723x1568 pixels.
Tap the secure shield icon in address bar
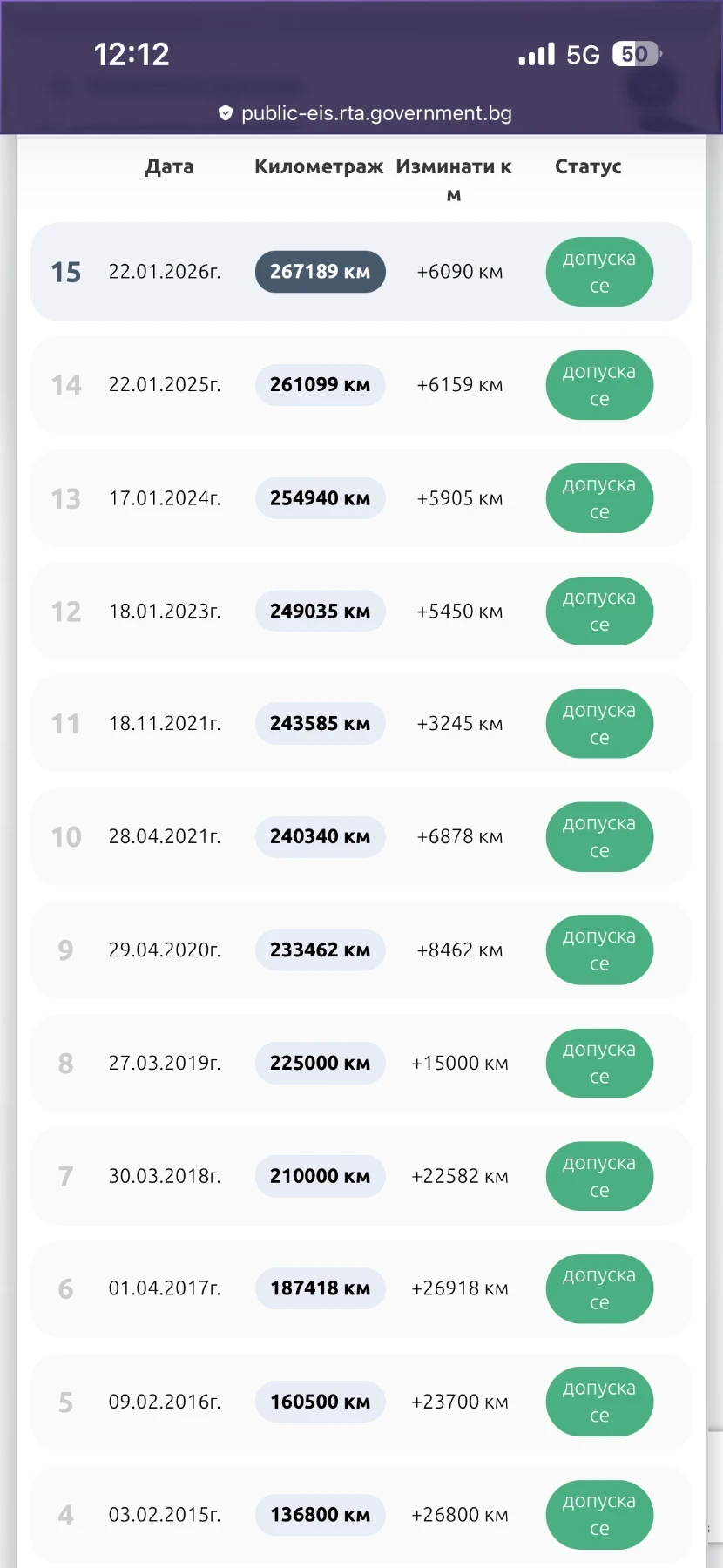click(x=226, y=113)
